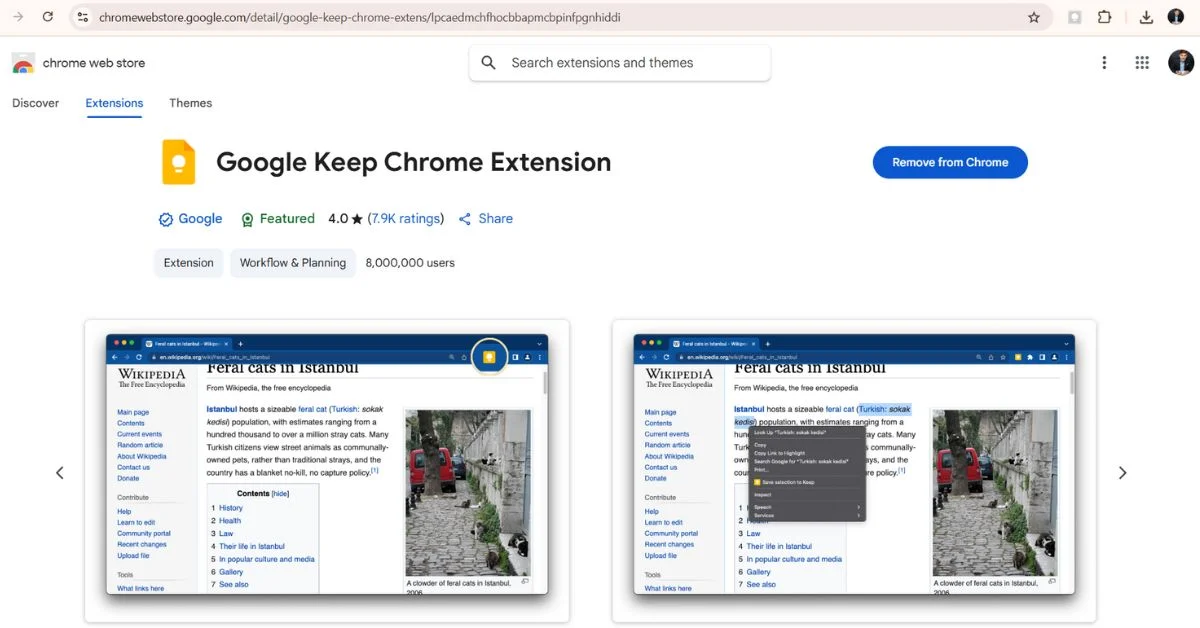1200x628 pixels.
Task: Click the Workflow & Planning chip
Action: point(293,263)
